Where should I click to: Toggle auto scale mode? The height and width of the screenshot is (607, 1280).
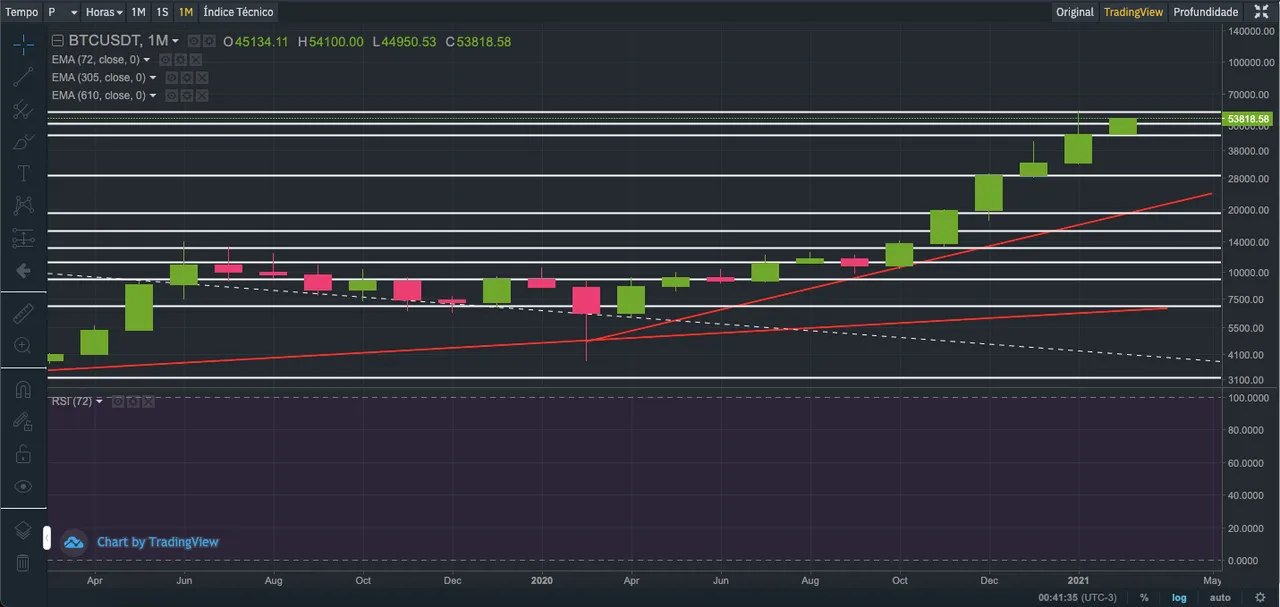click(x=1220, y=597)
